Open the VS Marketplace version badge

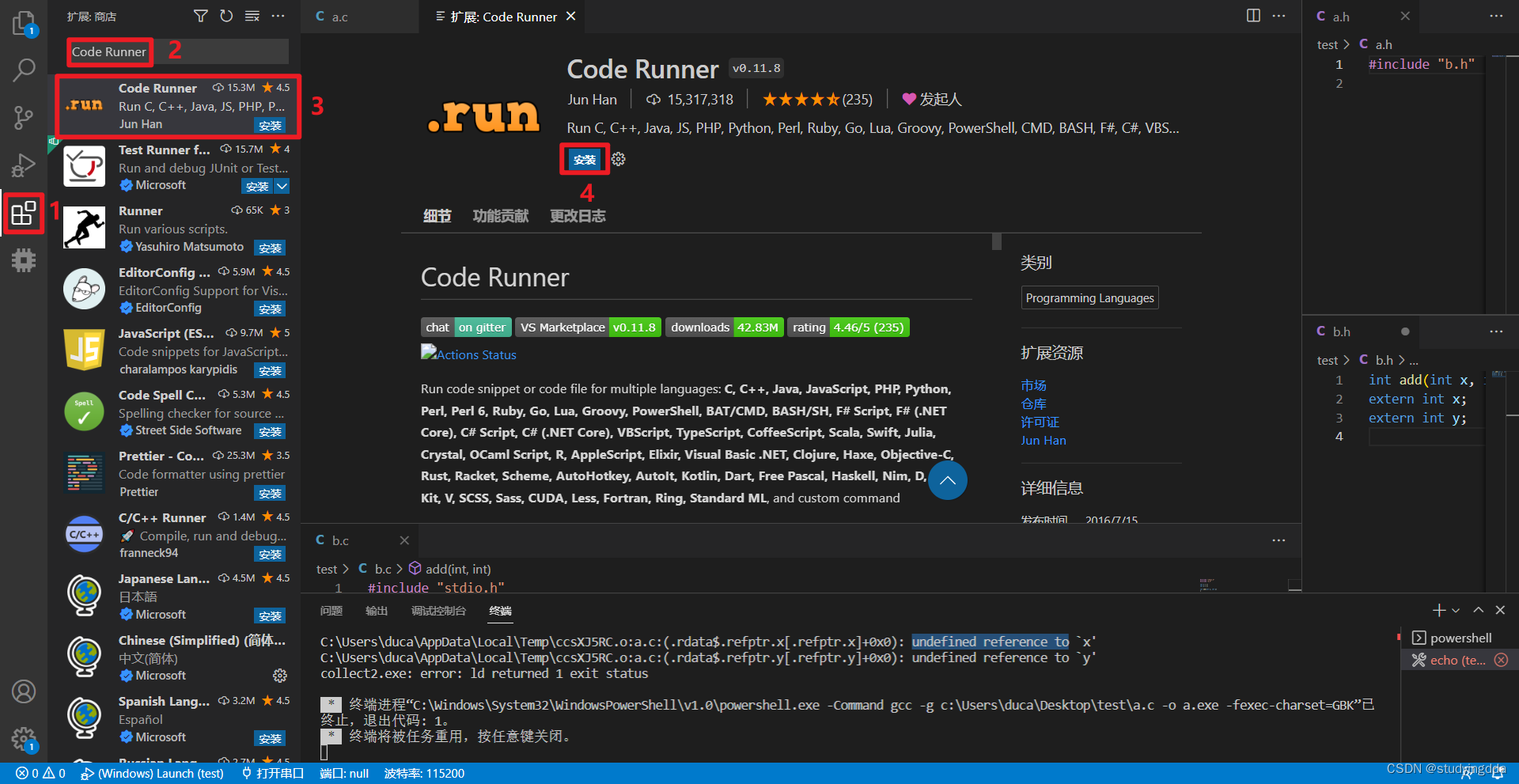click(588, 328)
